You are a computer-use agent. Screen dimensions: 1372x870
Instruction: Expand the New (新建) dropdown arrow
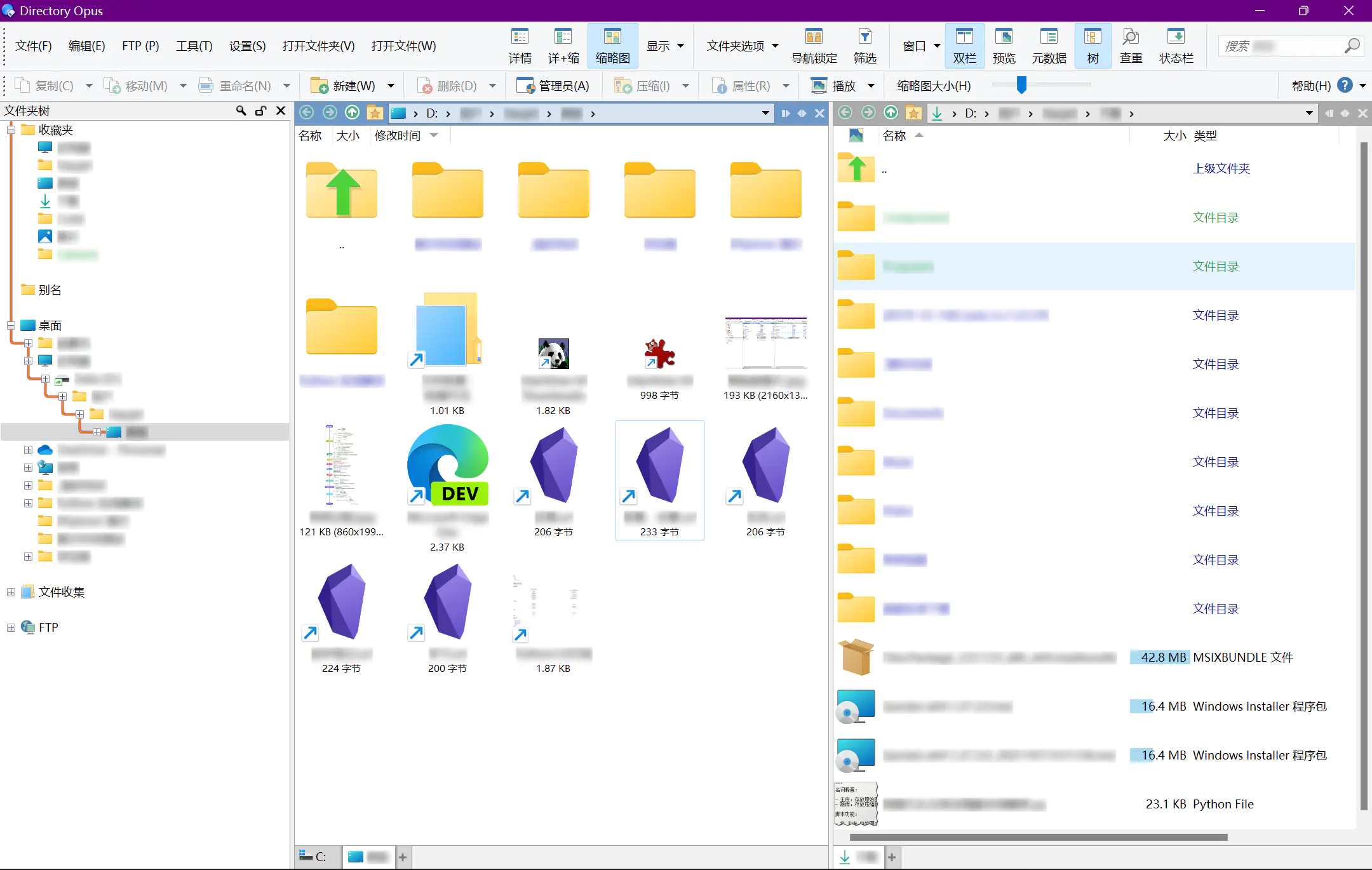click(x=391, y=86)
